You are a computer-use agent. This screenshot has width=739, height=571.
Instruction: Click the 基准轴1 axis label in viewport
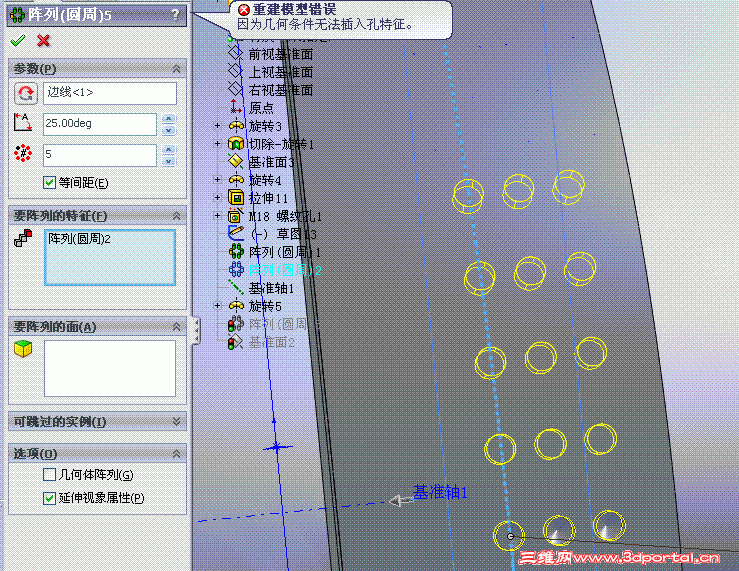point(440,493)
